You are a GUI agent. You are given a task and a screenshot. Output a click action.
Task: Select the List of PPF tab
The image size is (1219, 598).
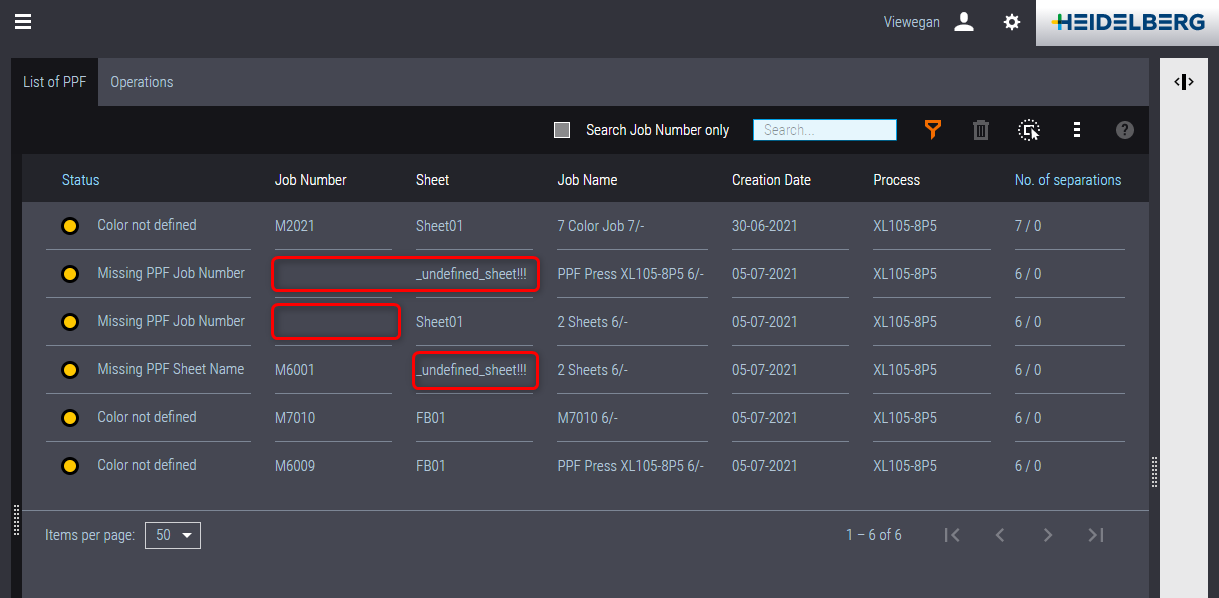55,82
